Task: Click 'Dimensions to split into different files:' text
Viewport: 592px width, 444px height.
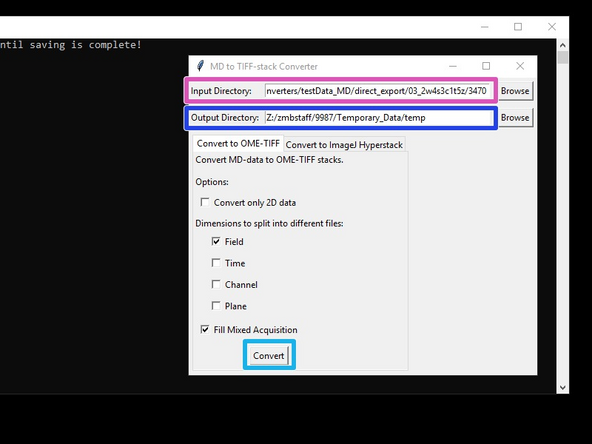Action: (x=269, y=224)
